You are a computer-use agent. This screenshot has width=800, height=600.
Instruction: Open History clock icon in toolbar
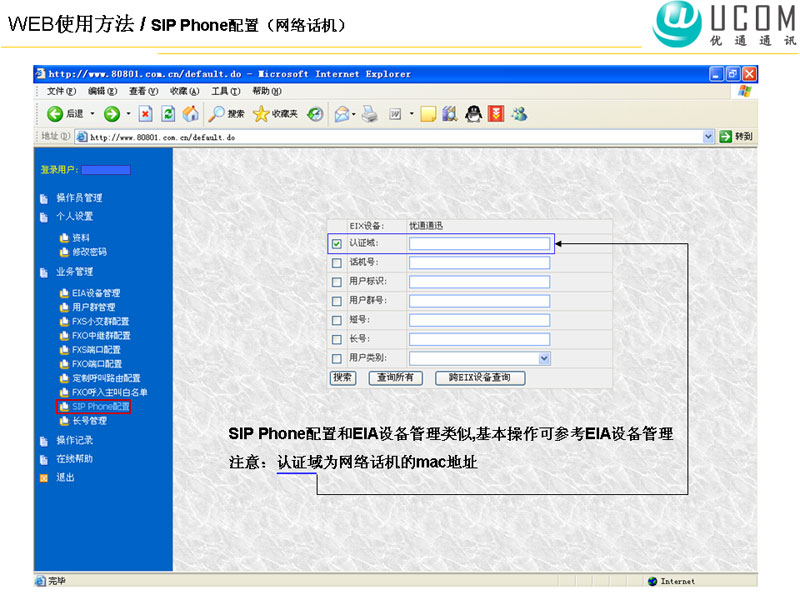pyautogui.click(x=315, y=114)
